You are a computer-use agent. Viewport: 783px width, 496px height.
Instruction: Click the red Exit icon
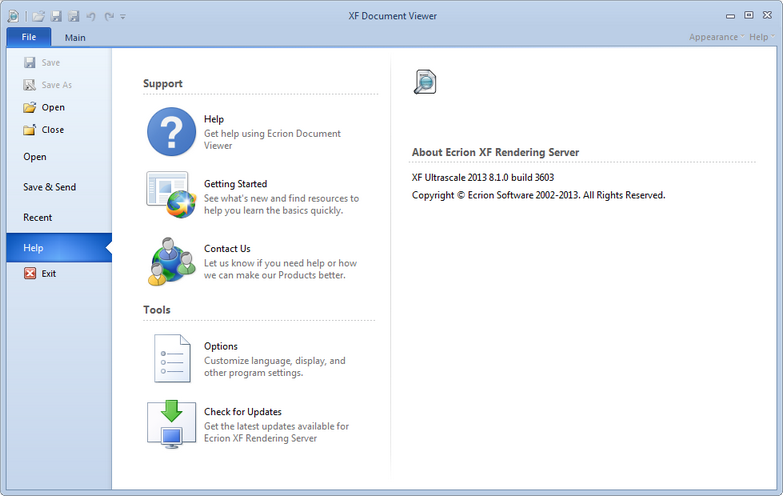click(30, 273)
